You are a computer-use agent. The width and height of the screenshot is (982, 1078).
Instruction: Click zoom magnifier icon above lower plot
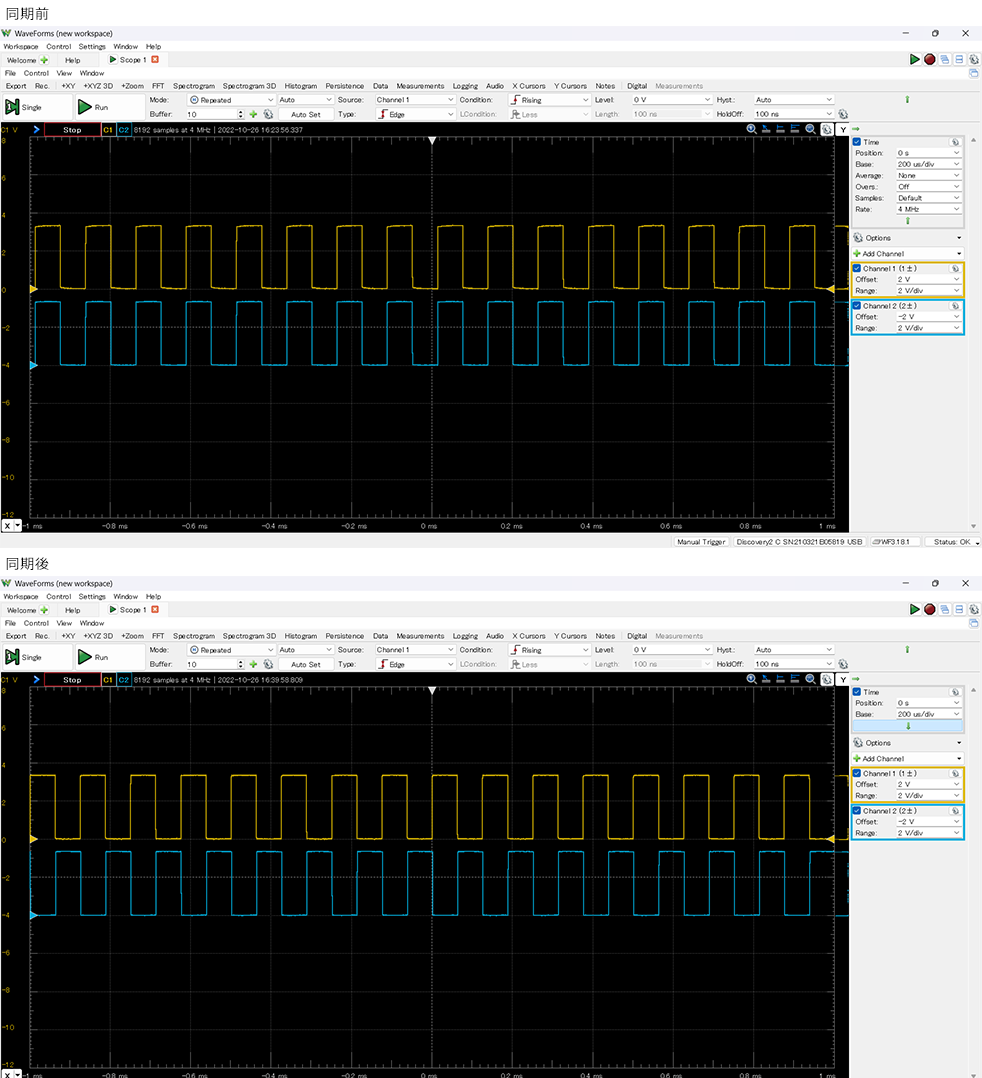click(x=752, y=679)
